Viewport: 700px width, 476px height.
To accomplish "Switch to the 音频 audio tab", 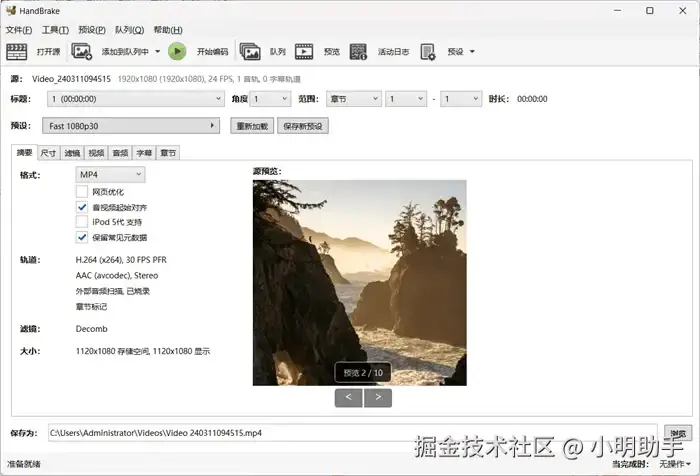I will point(121,153).
